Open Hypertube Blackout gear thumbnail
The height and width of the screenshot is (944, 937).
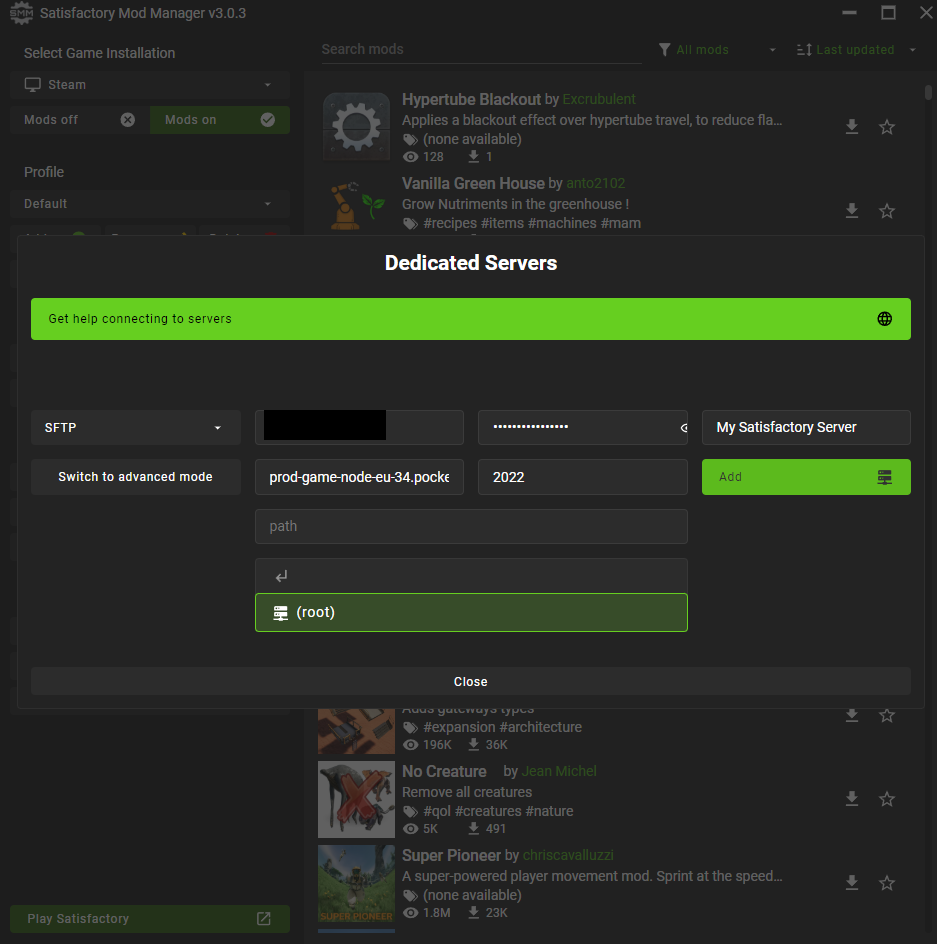[356, 127]
